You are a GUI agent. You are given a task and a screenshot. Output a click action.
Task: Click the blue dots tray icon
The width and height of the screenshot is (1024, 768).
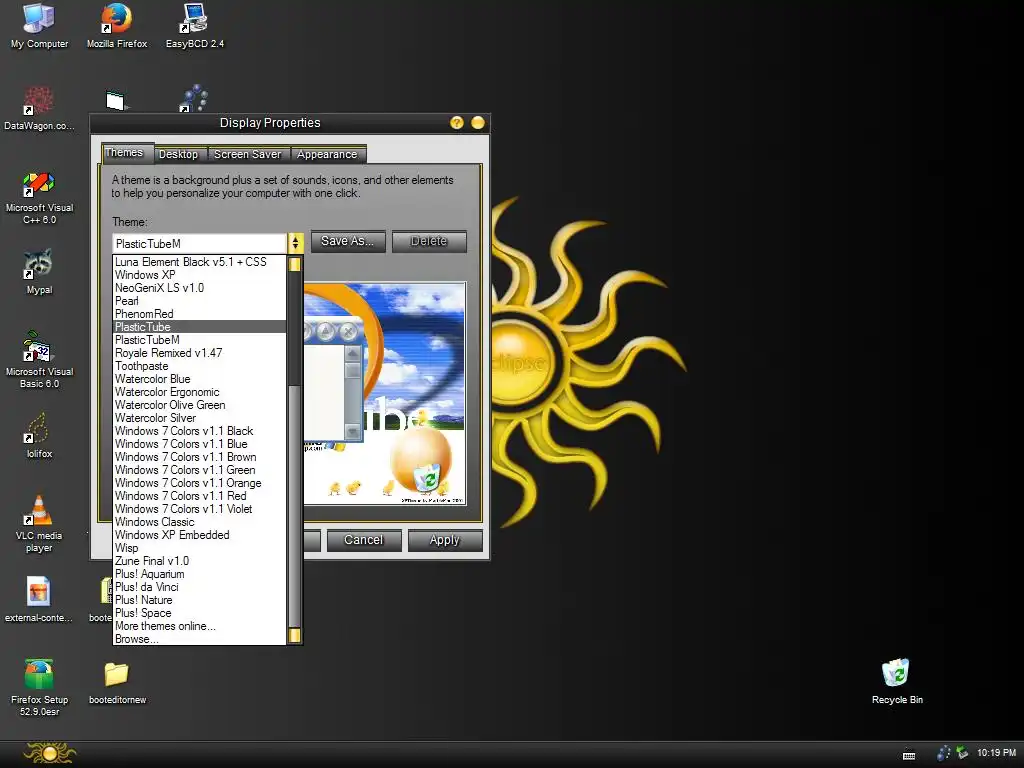click(x=944, y=753)
